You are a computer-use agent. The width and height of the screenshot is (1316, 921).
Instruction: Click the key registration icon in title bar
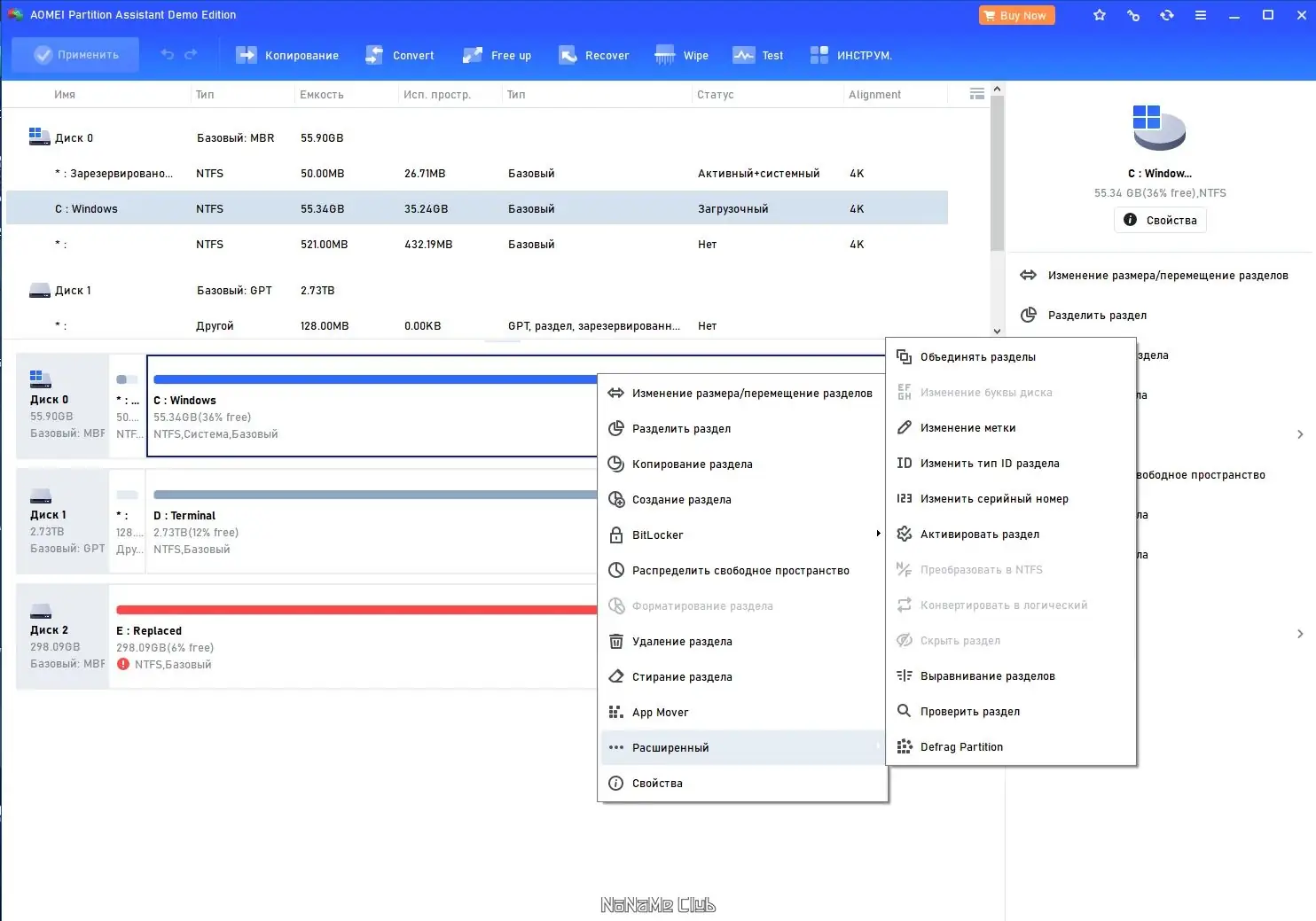coord(1132,14)
